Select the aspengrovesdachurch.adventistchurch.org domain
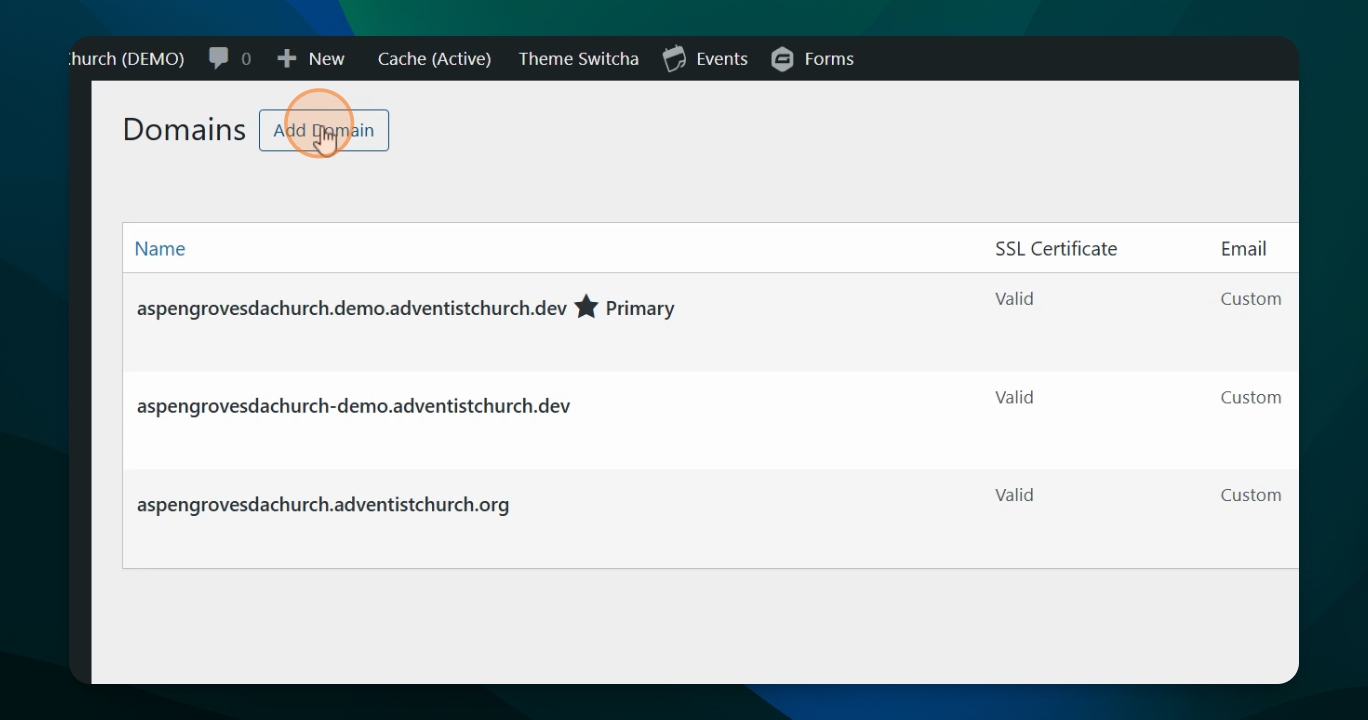Screen dimensions: 1368x720 (x=323, y=504)
